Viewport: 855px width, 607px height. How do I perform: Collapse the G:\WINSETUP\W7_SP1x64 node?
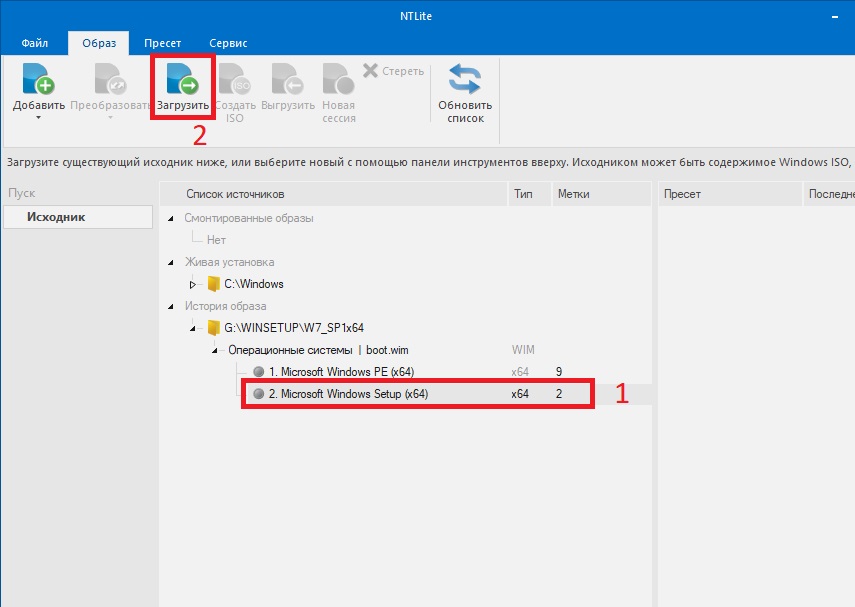tap(192, 328)
